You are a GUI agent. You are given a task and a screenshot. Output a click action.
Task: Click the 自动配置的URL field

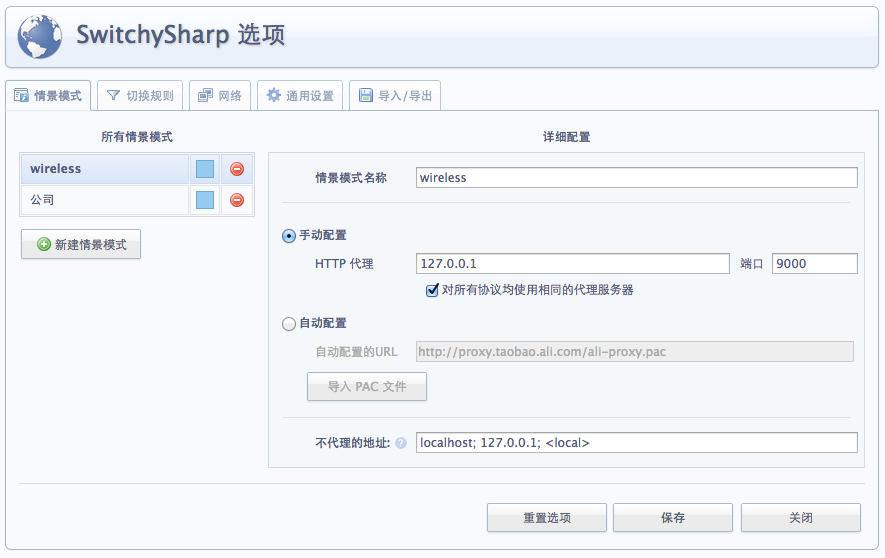[x=635, y=352]
